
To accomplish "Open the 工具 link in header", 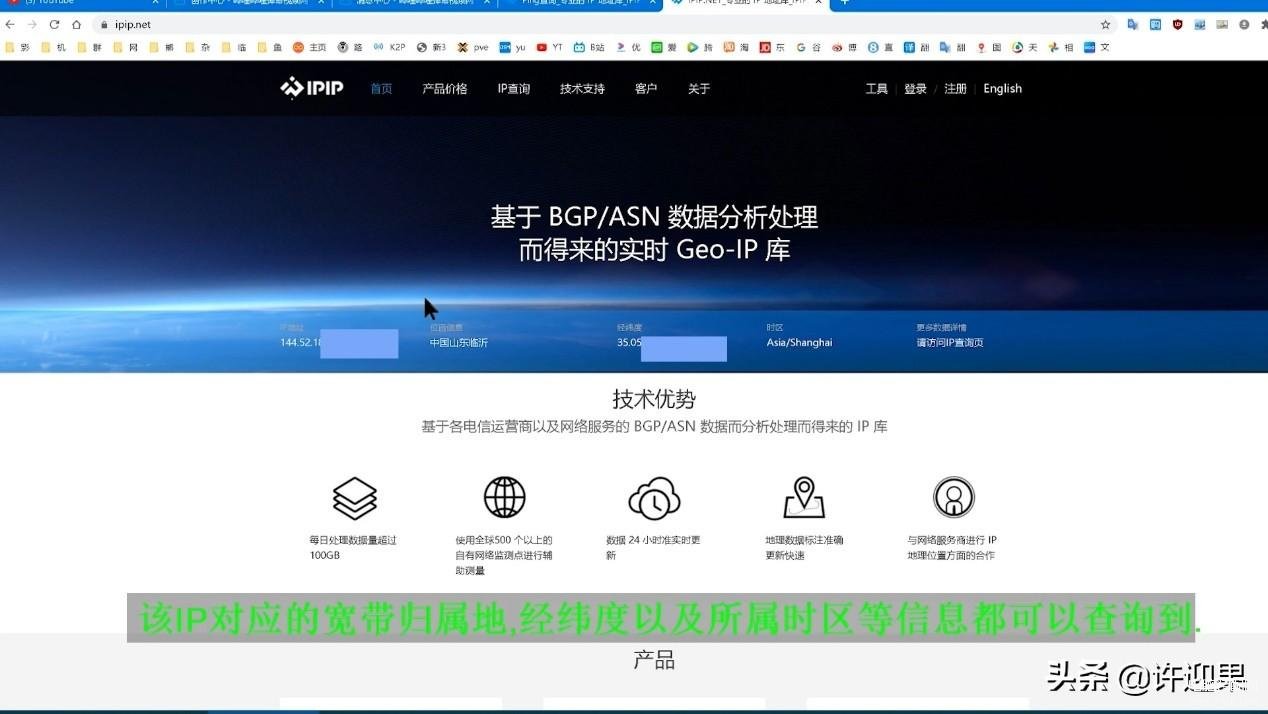I will coord(877,89).
